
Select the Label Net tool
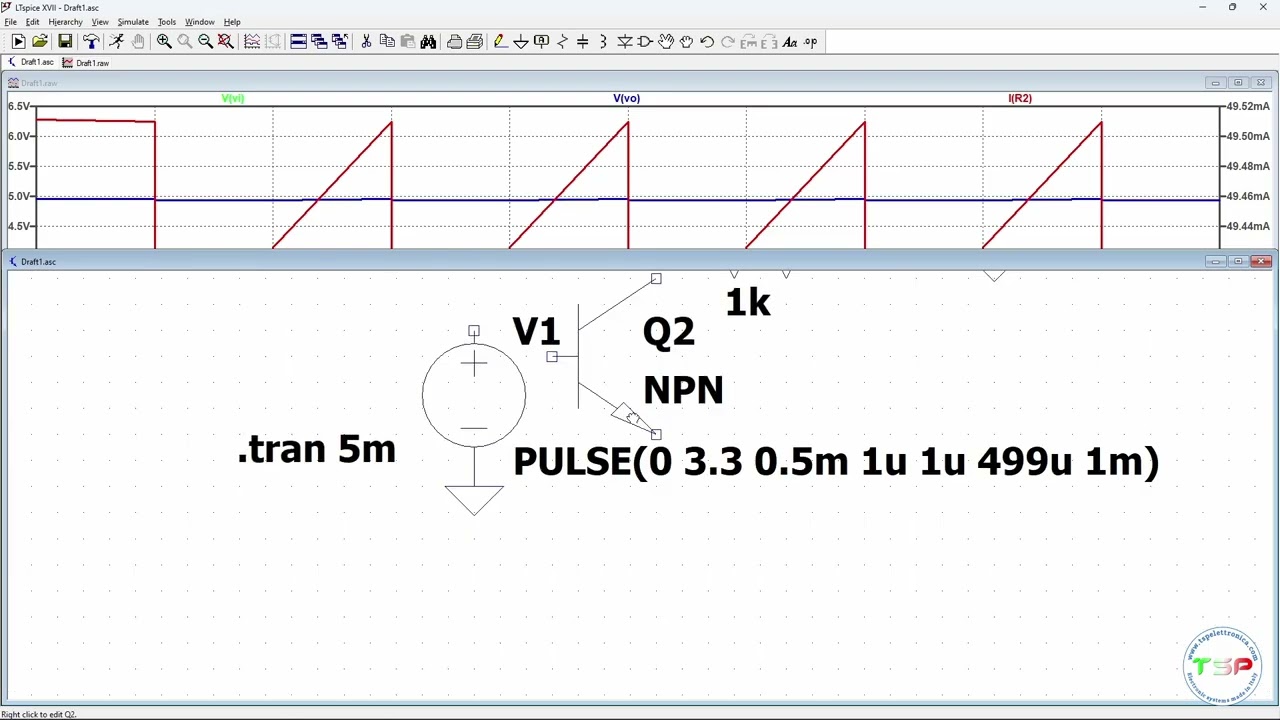click(541, 42)
